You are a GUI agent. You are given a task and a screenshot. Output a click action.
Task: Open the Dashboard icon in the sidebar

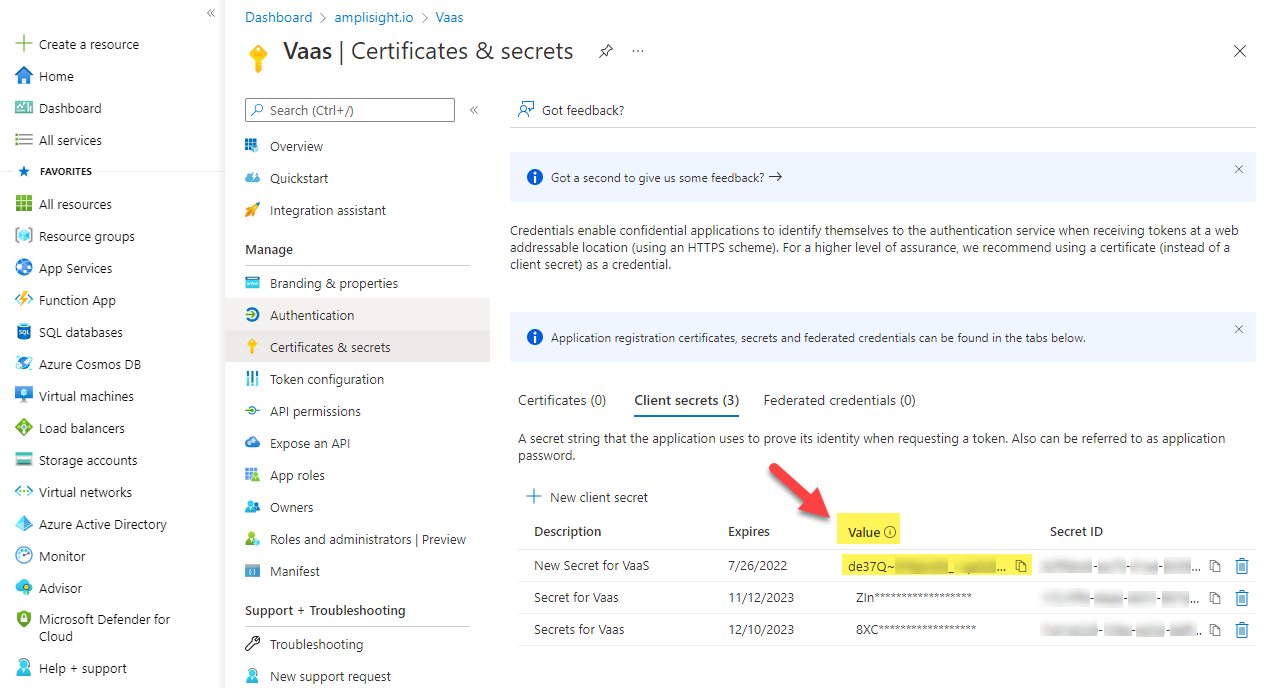(24, 108)
